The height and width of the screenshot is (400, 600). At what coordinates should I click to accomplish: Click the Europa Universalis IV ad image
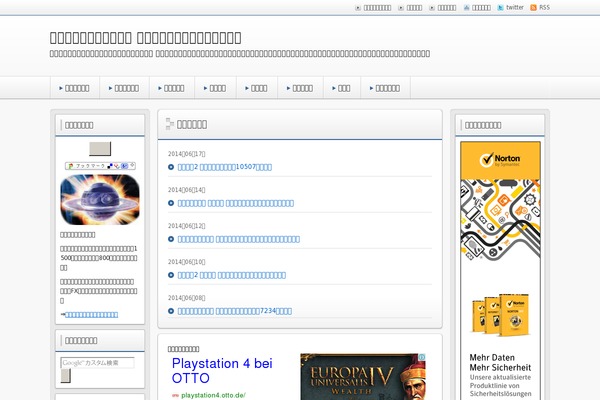[x=363, y=377]
